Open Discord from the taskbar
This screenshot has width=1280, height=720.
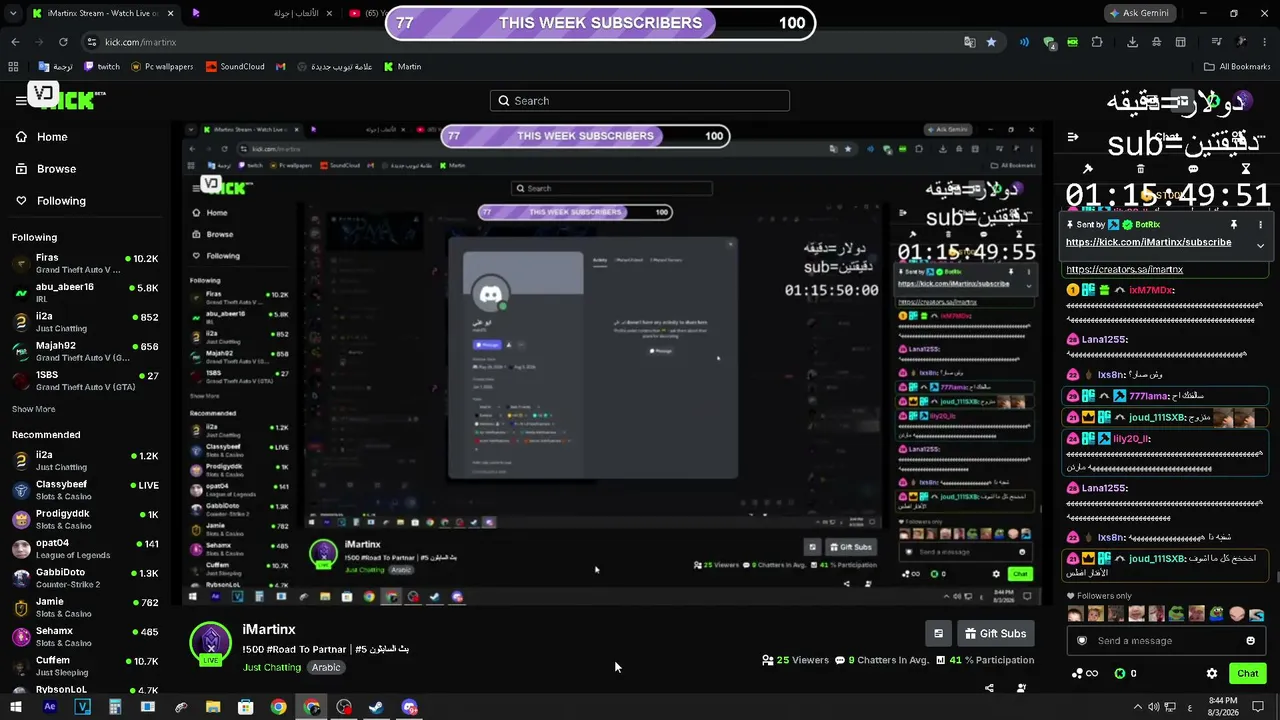pos(409,707)
